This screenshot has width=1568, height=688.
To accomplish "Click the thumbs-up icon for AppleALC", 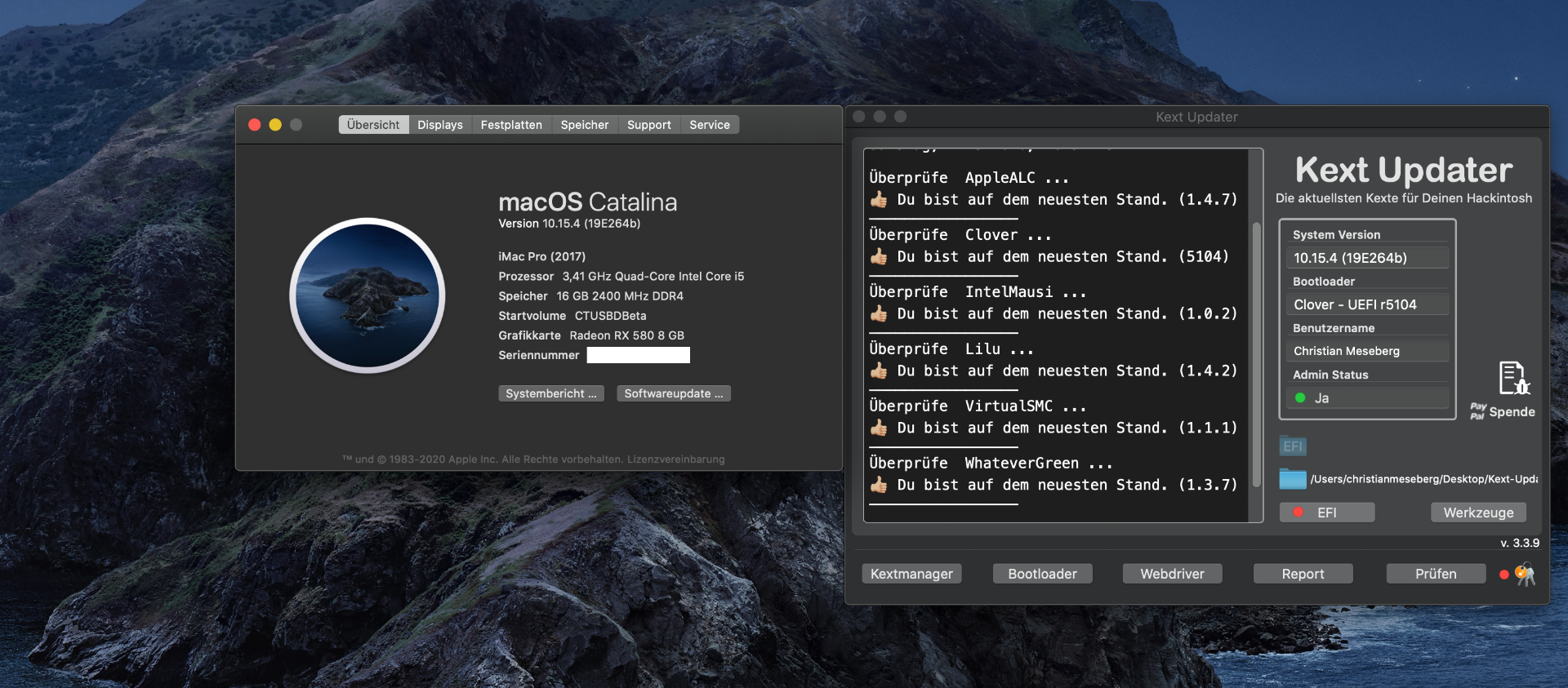I will [x=879, y=199].
